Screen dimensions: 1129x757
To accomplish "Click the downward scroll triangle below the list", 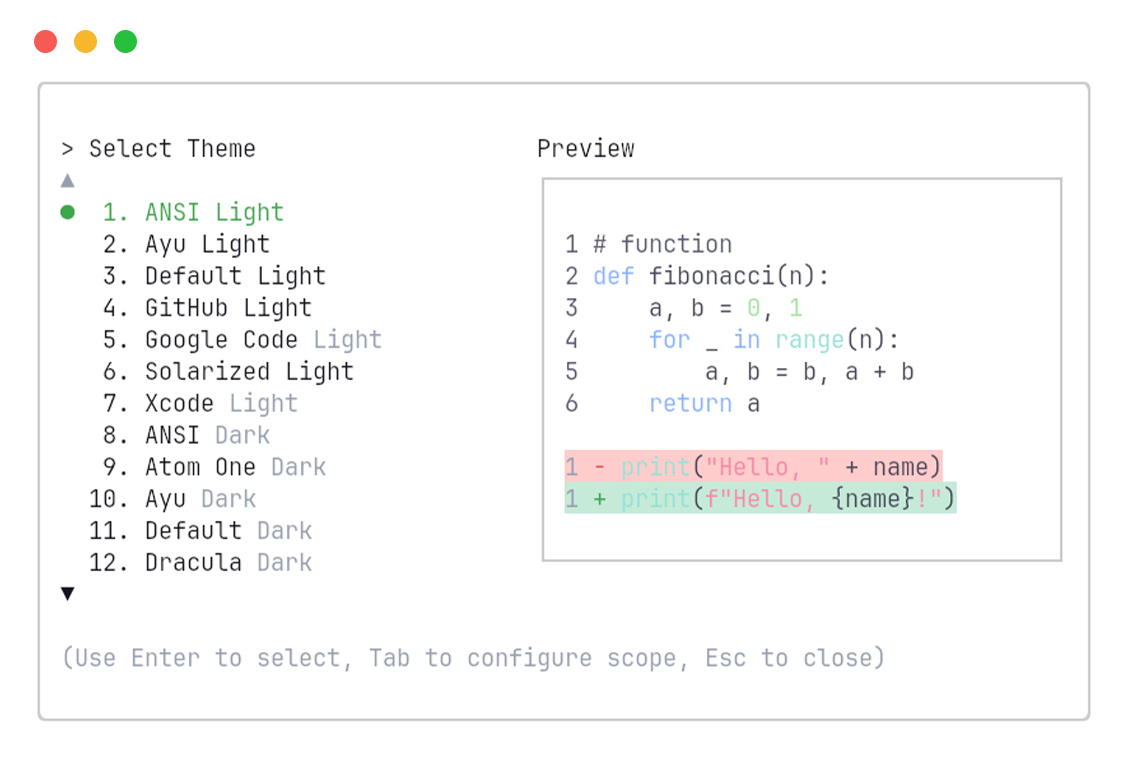I will 67,593.
